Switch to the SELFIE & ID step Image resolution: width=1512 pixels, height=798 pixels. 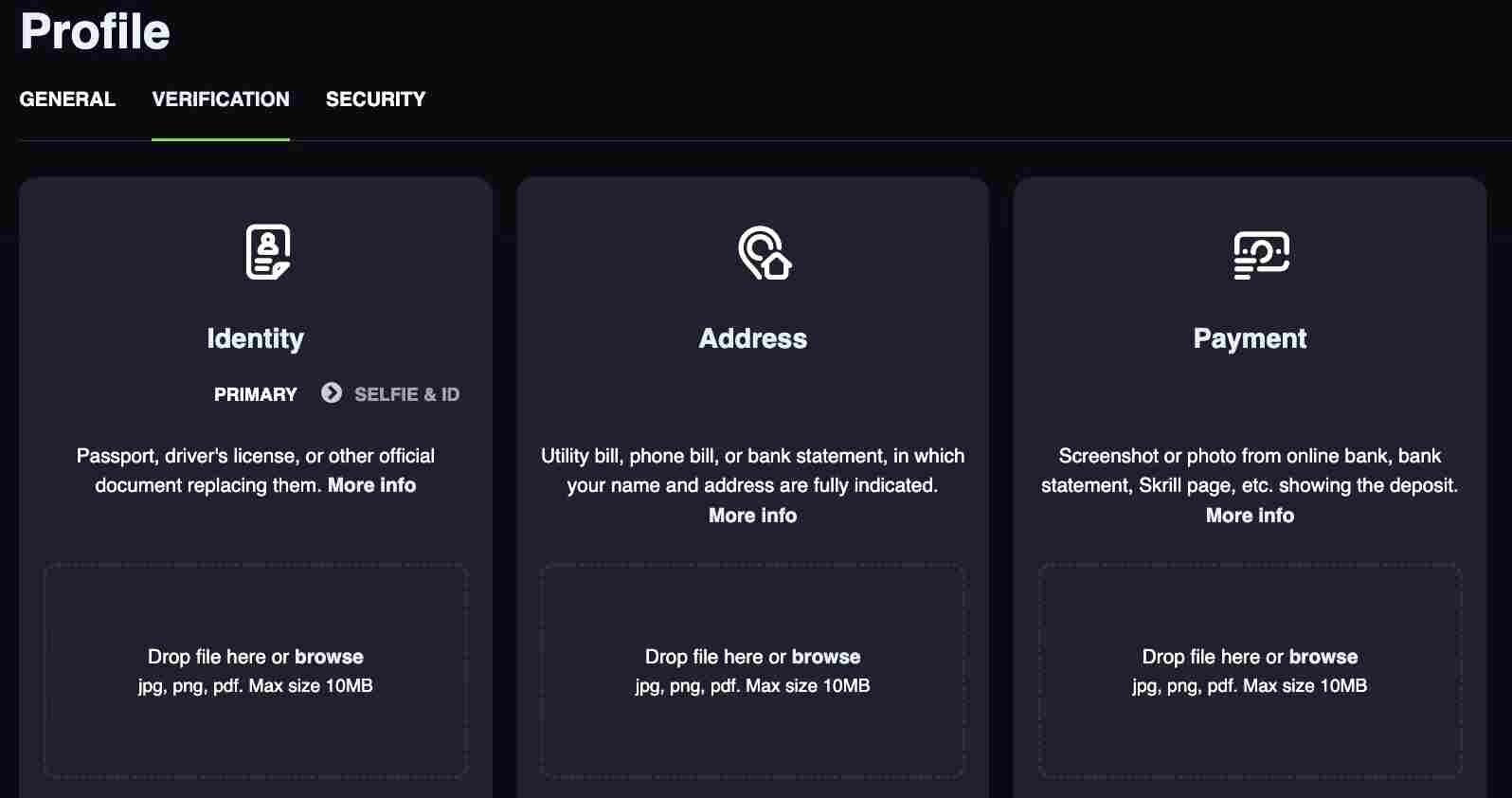click(x=406, y=394)
